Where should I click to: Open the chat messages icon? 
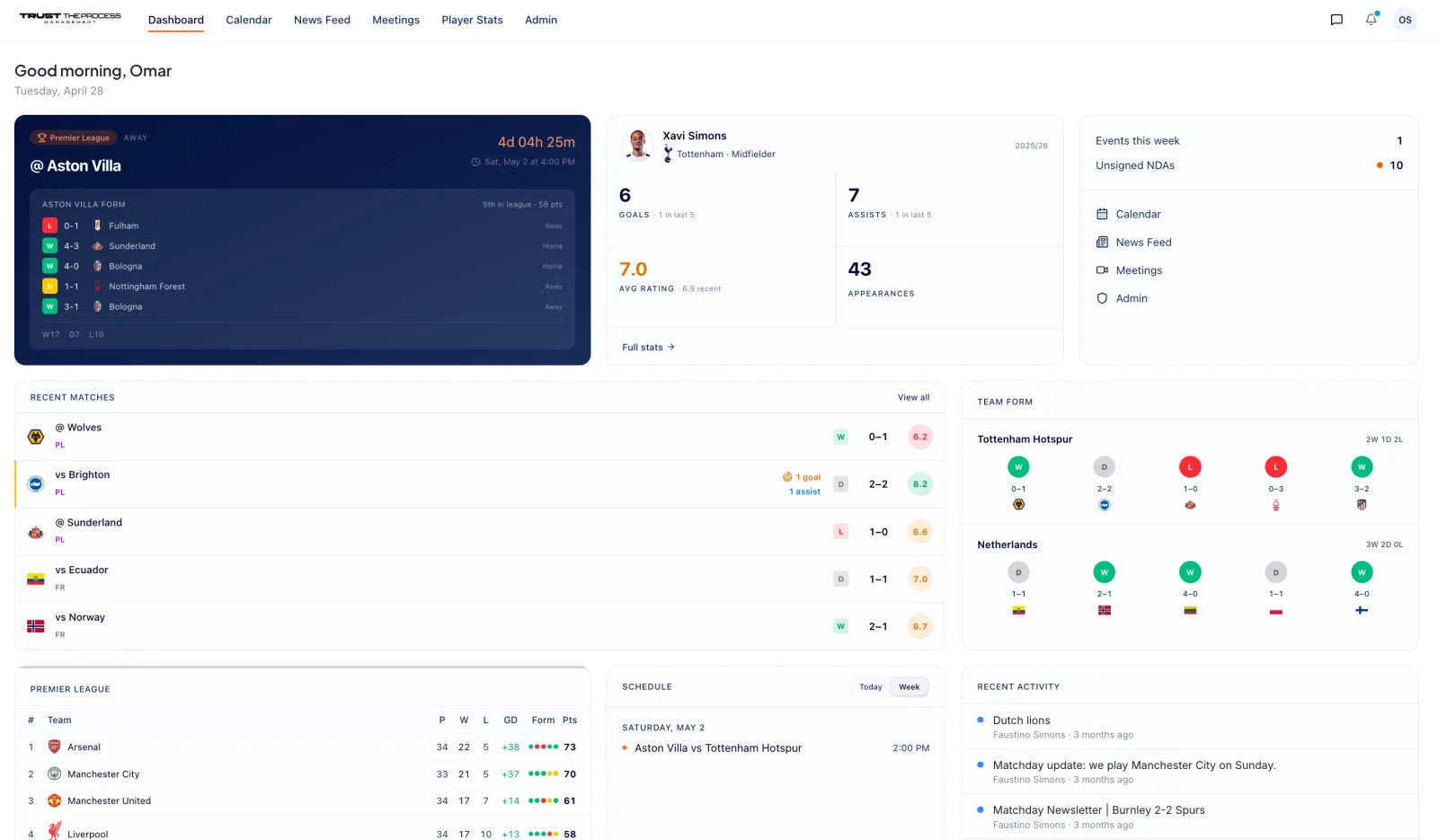pos(1337,19)
